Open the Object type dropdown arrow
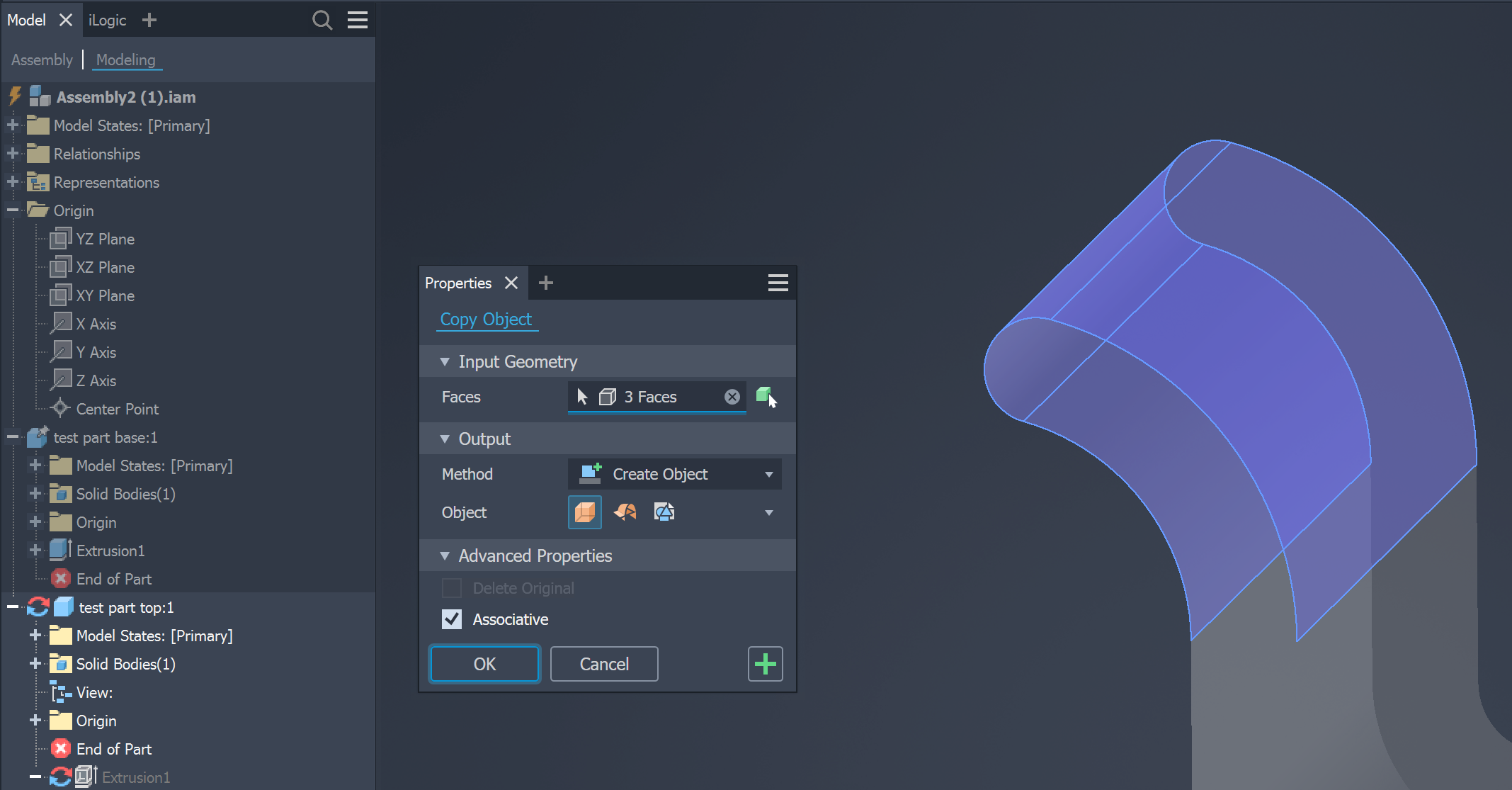1512x790 pixels. pos(769,512)
